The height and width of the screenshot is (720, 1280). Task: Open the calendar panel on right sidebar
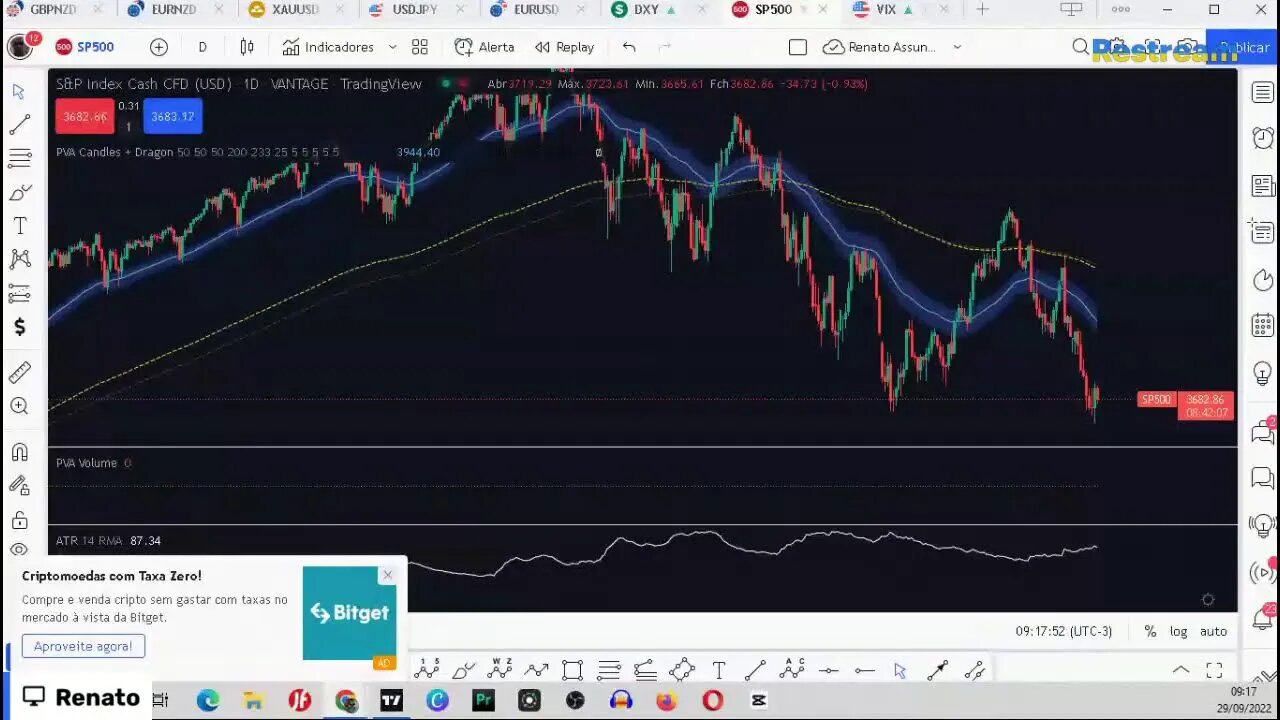point(1262,325)
